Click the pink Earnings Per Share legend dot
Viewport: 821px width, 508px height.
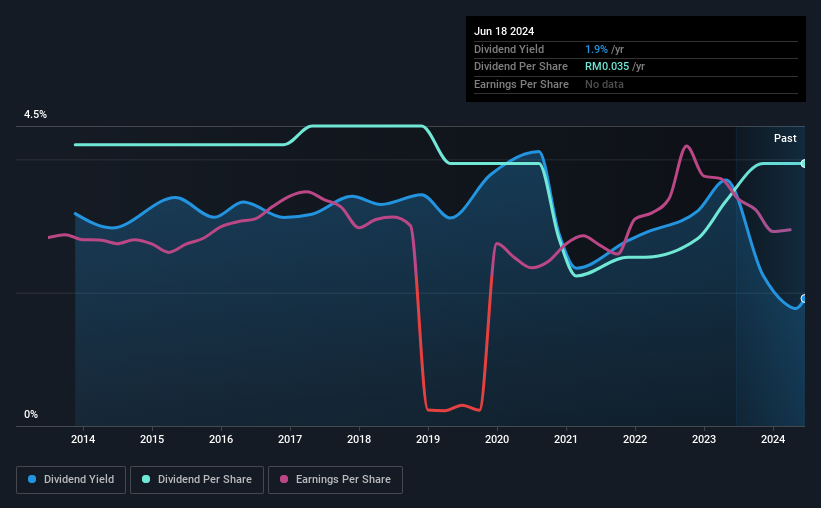coord(284,479)
